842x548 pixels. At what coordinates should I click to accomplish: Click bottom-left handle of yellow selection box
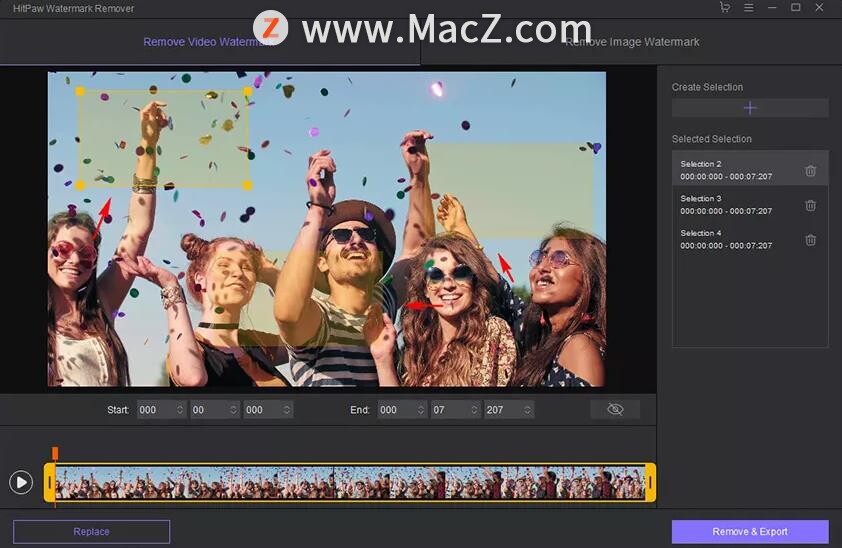[x=80, y=186]
